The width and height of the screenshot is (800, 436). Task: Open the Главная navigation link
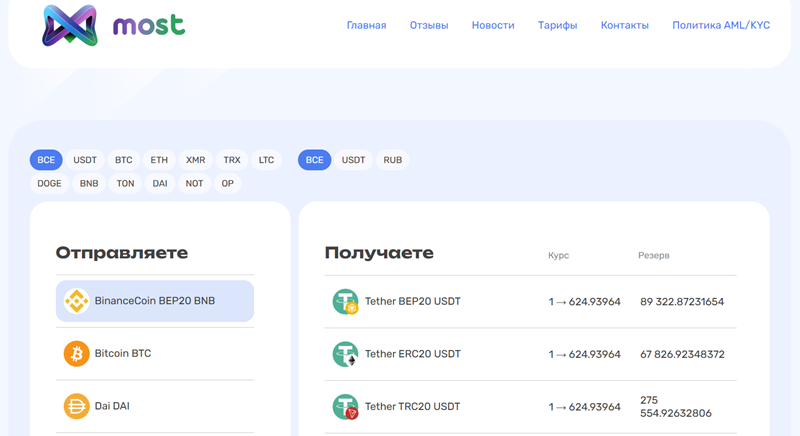click(366, 25)
